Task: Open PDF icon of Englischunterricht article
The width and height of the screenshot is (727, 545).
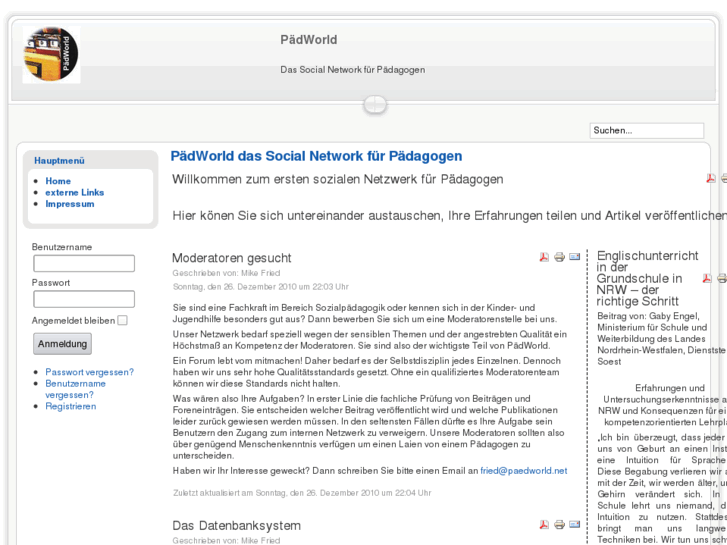Action: point(707,278)
